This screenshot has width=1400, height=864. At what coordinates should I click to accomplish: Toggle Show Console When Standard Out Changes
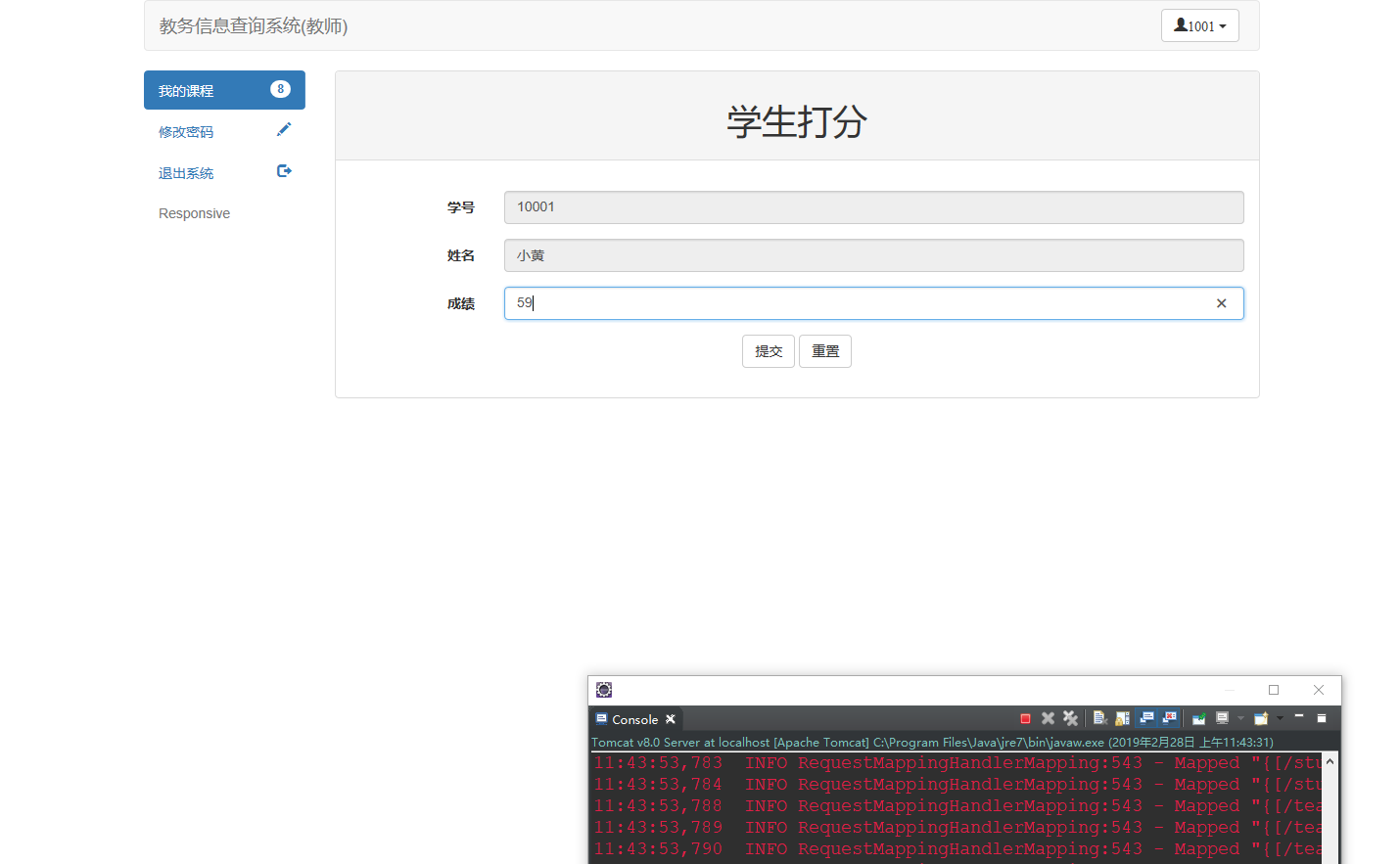1146,718
